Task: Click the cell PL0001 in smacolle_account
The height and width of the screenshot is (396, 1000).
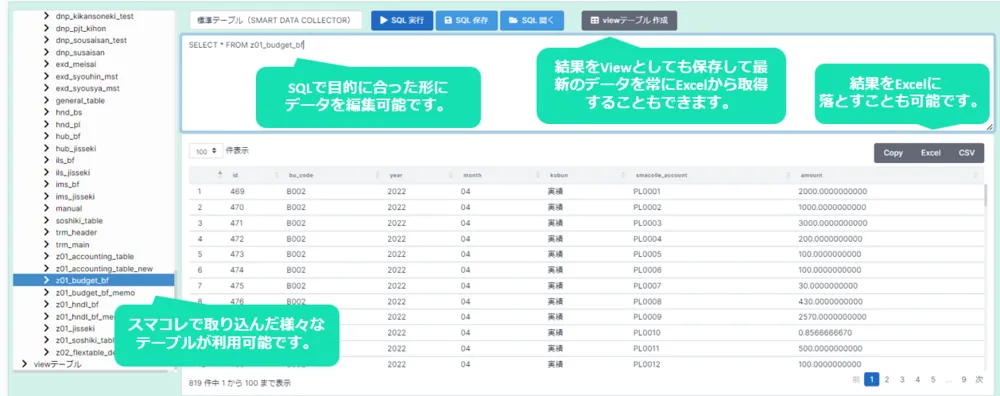Action: pos(647,191)
